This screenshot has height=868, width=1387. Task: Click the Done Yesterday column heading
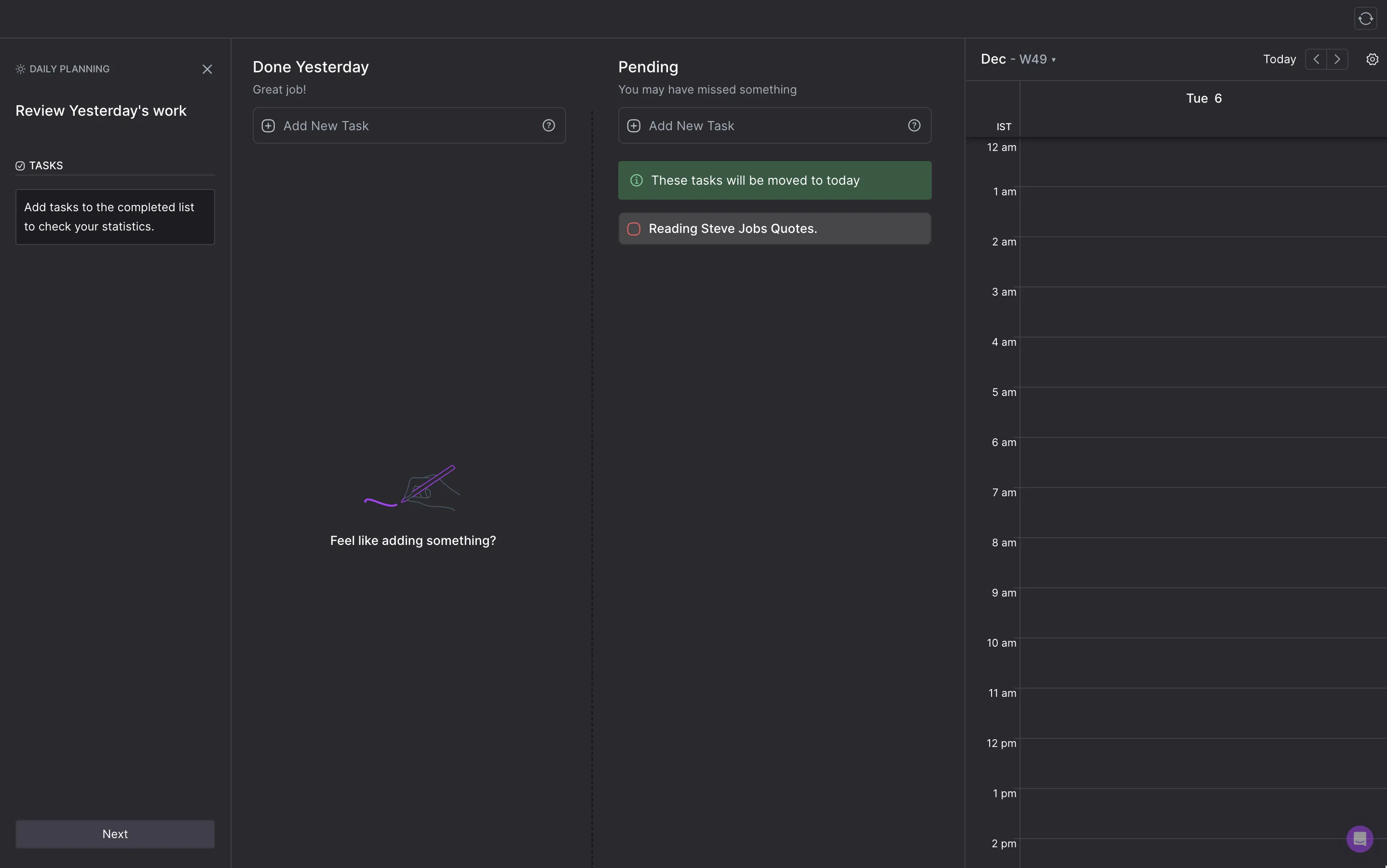click(x=311, y=67)
